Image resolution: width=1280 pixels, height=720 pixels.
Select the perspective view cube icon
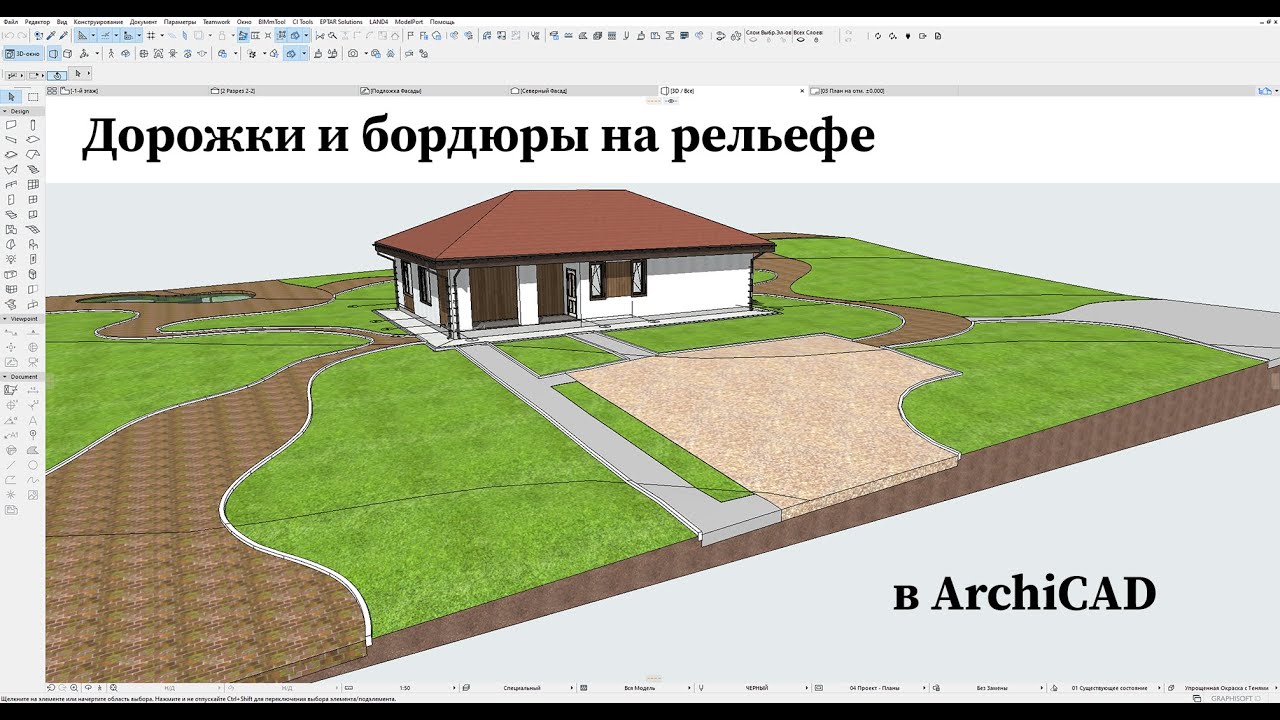tap(54, 53)
